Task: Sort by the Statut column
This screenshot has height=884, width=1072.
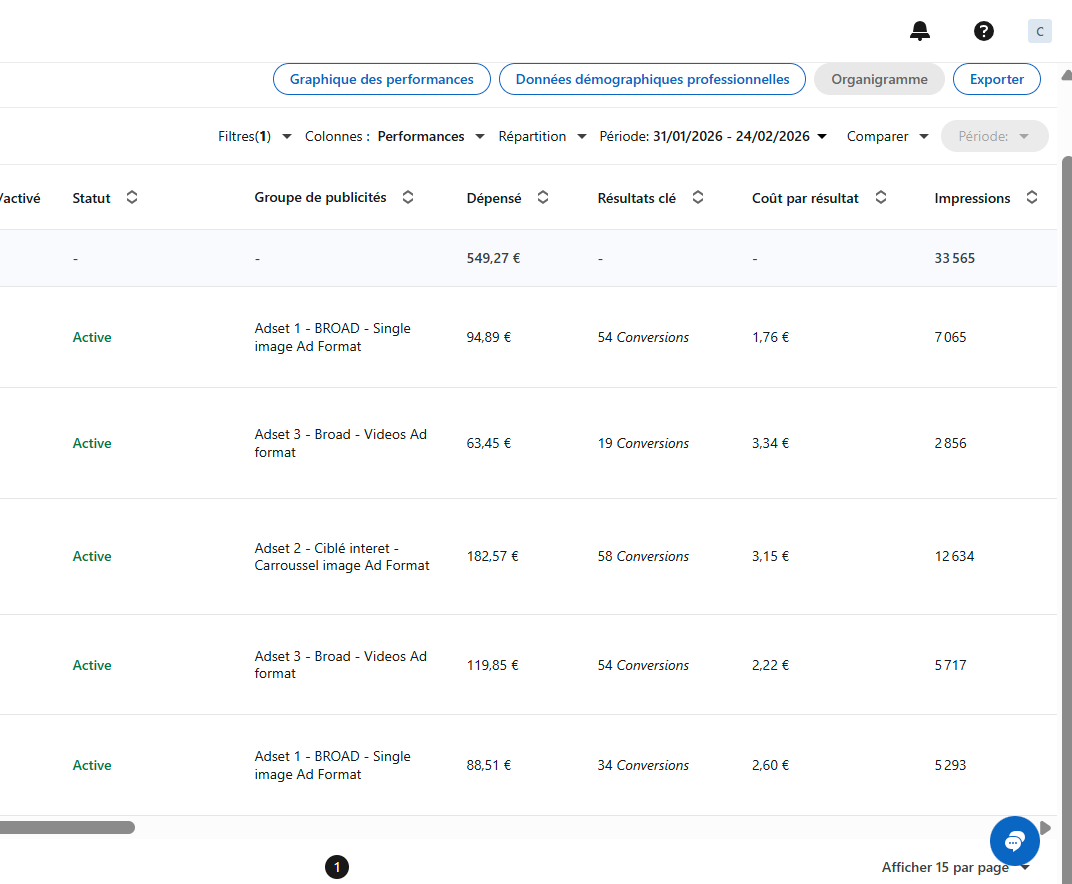Action: (x=132, y=198)
